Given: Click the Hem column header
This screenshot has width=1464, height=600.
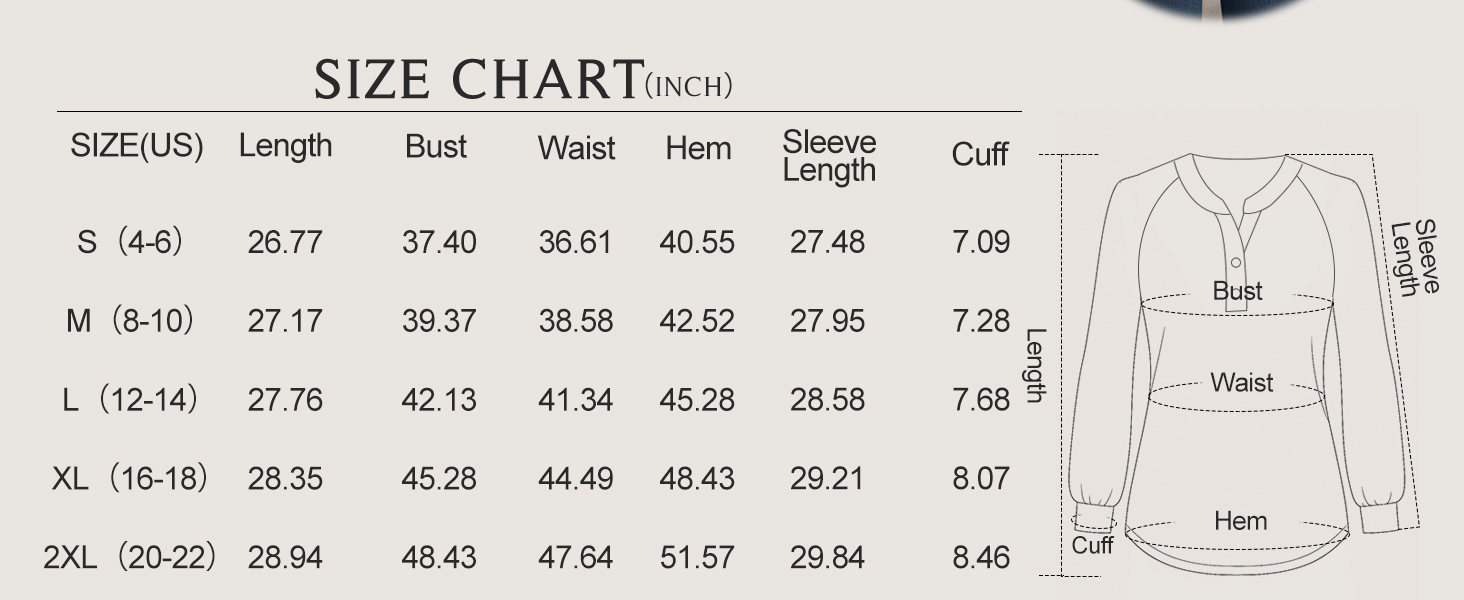Looking at the screenshot, I should (x=698, y=148).
